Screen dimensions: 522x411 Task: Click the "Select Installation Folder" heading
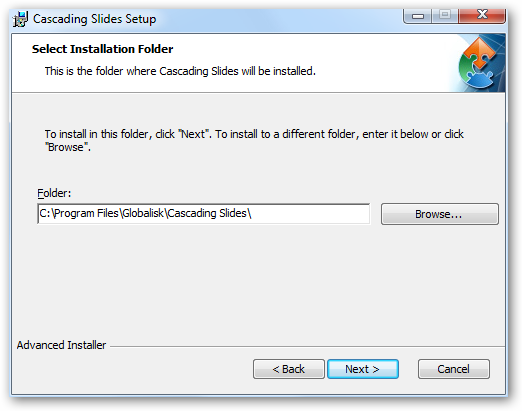102,49
